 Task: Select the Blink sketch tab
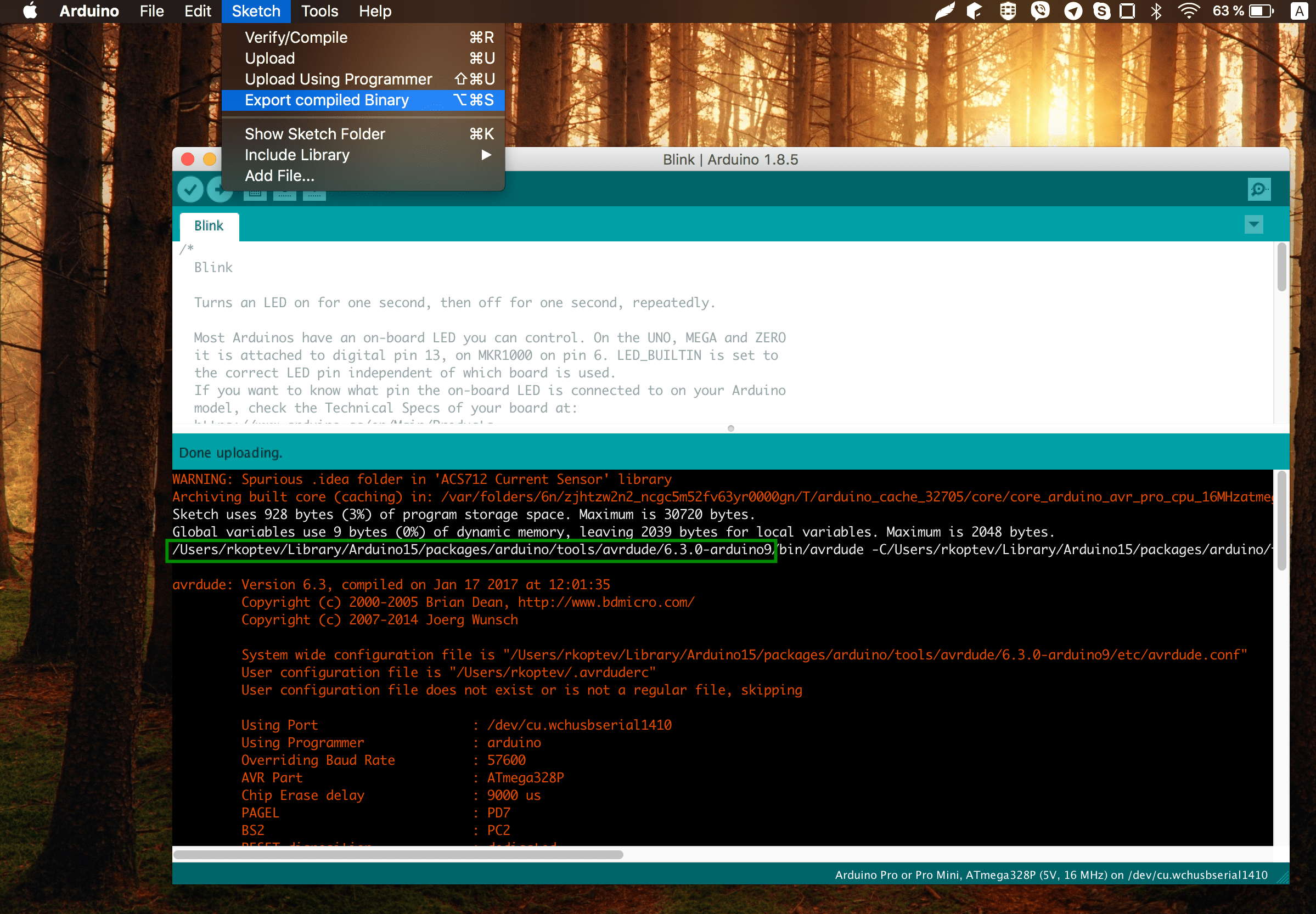coord(209,225)
